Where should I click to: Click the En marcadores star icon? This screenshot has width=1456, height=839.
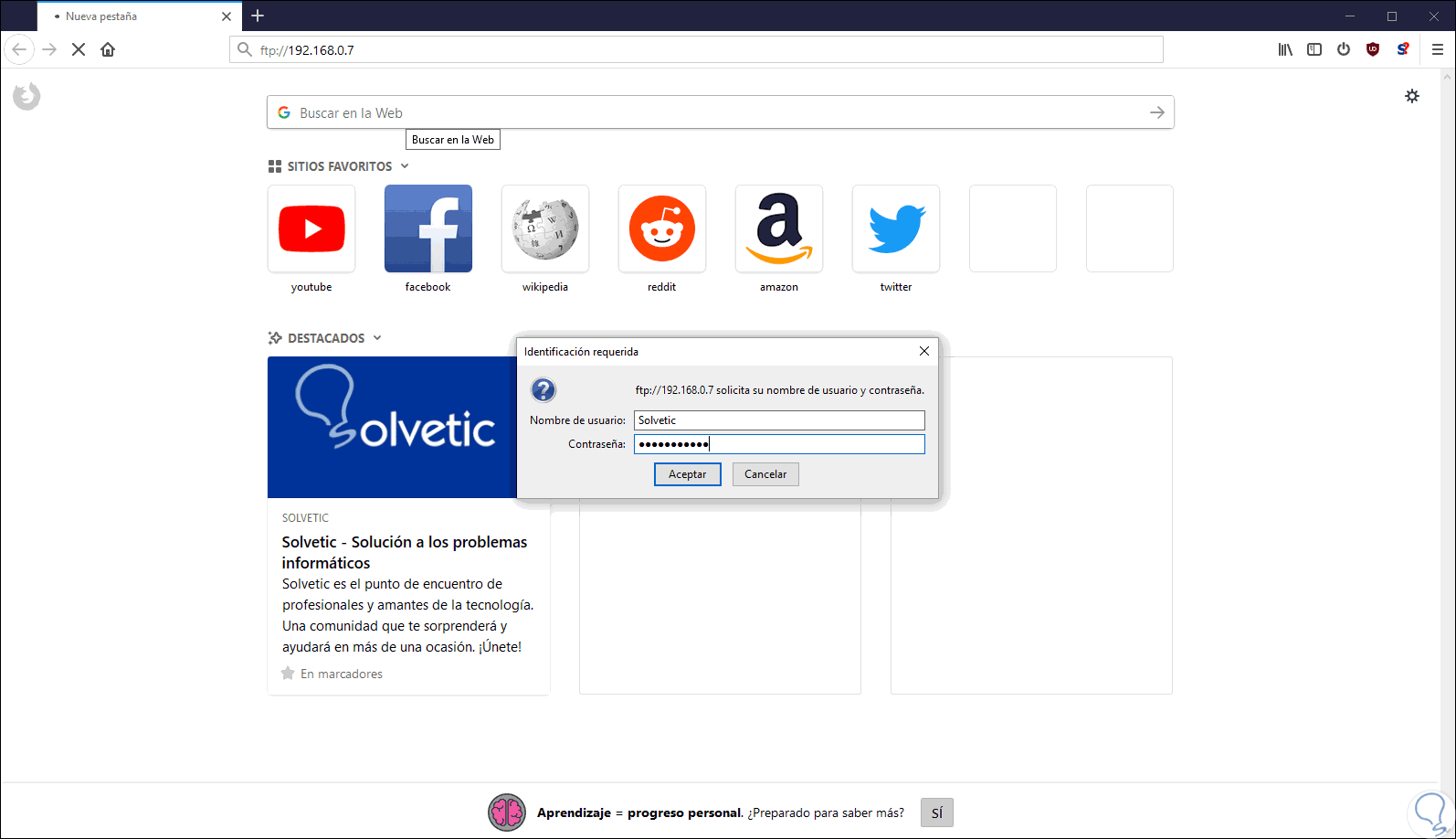click(288, 674)
